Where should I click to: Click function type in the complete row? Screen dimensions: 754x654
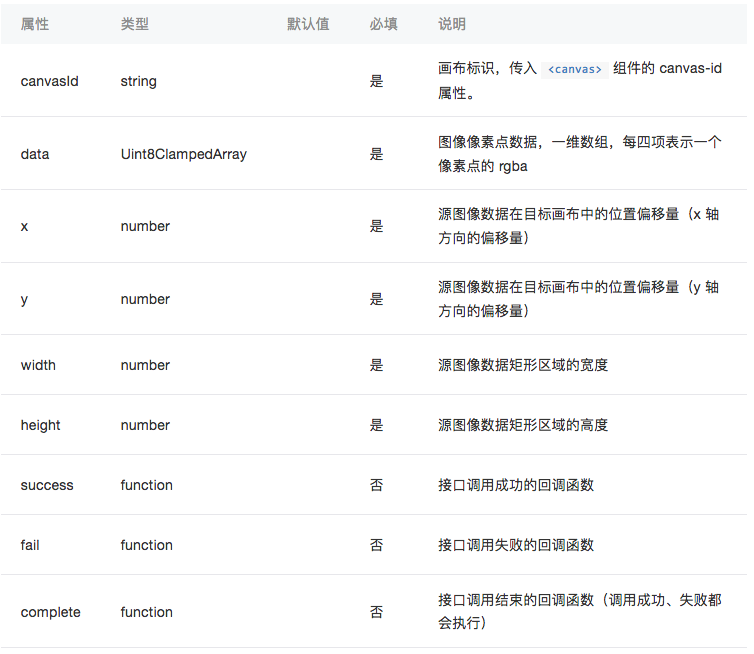pos(147,612)
